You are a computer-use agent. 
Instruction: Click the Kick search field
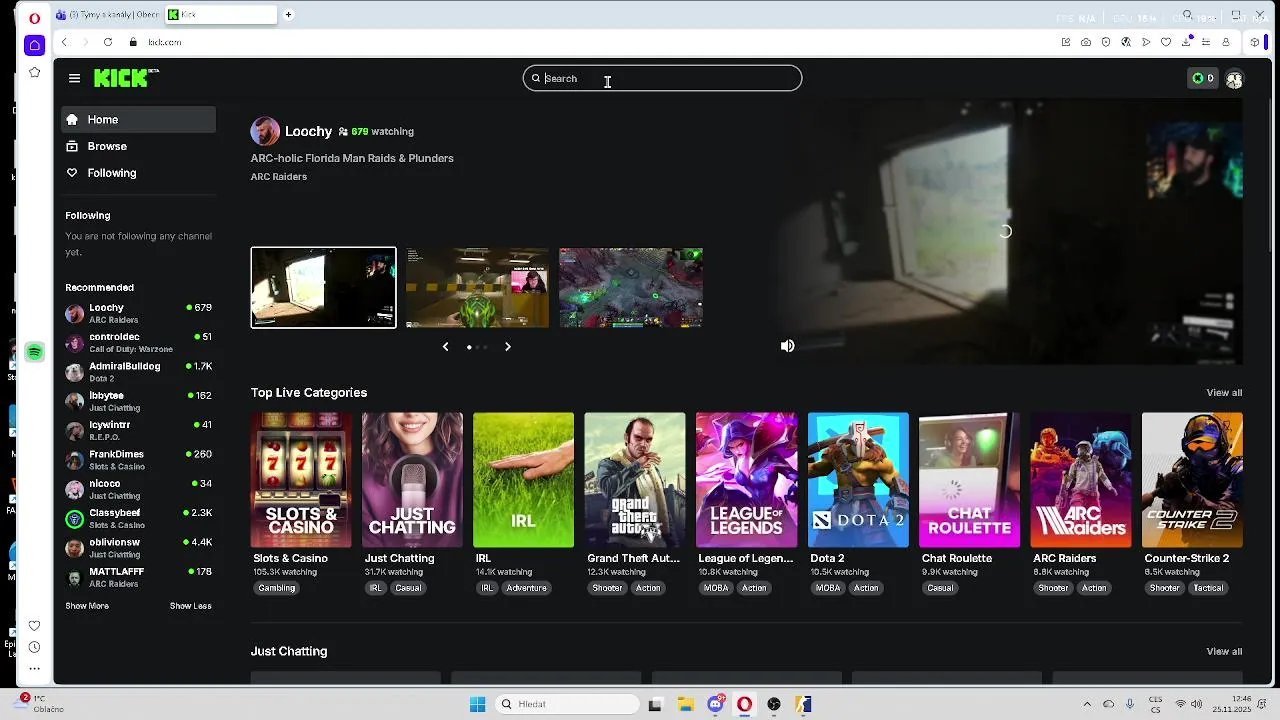[x=662, y=78]
